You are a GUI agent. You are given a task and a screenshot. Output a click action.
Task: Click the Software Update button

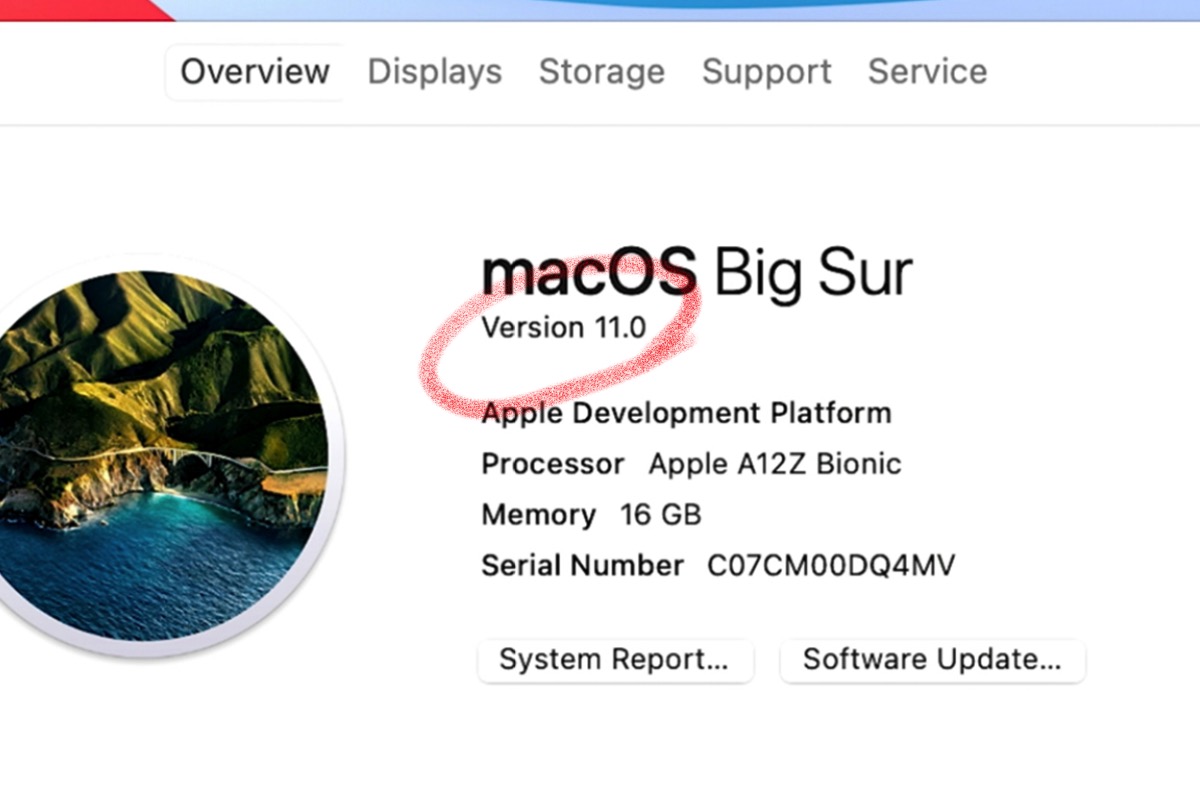click(x=932, y=661)
